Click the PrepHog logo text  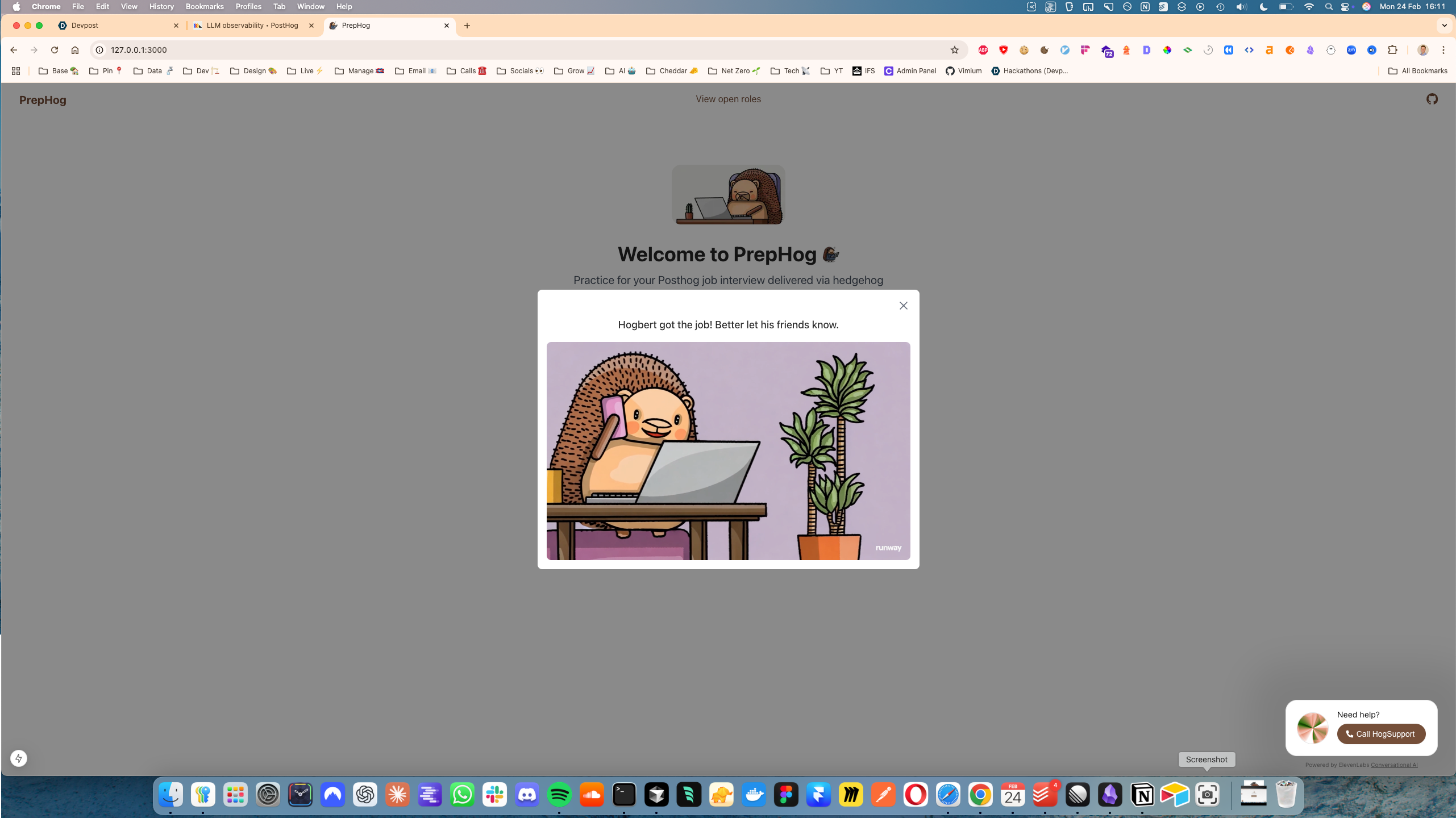[x=43, y=100]
